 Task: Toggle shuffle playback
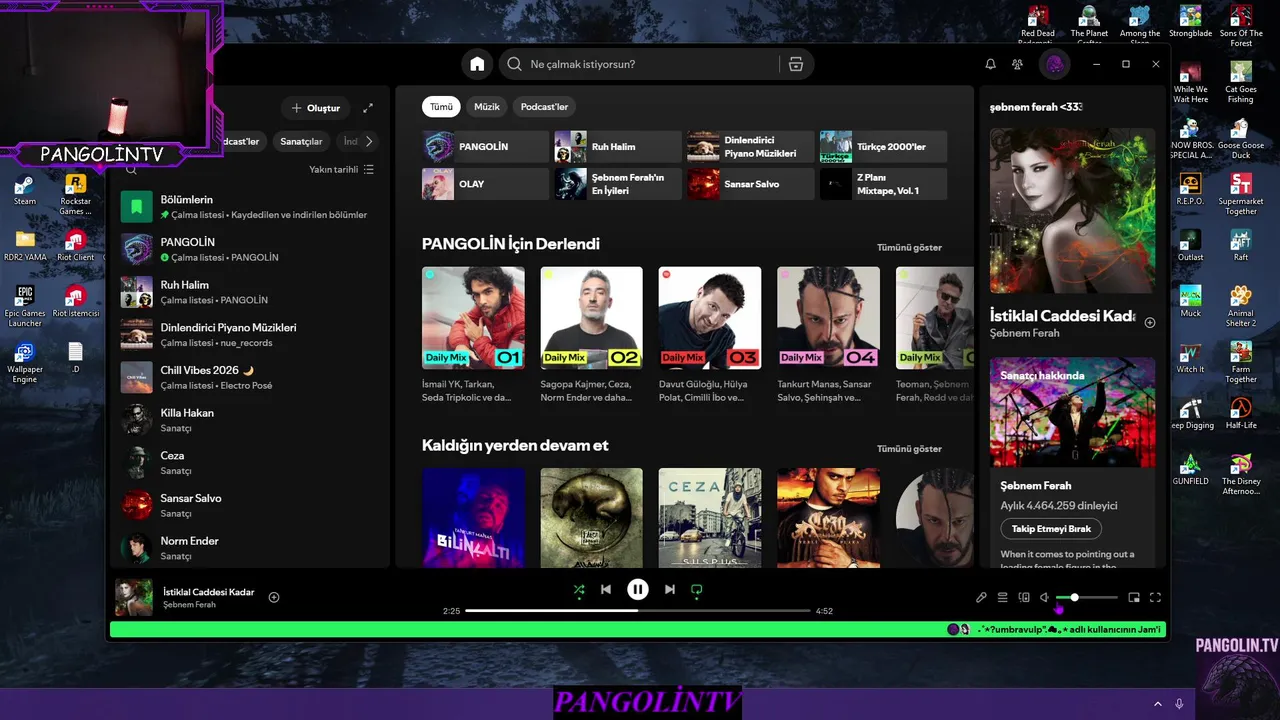click(x=579, y=590)
